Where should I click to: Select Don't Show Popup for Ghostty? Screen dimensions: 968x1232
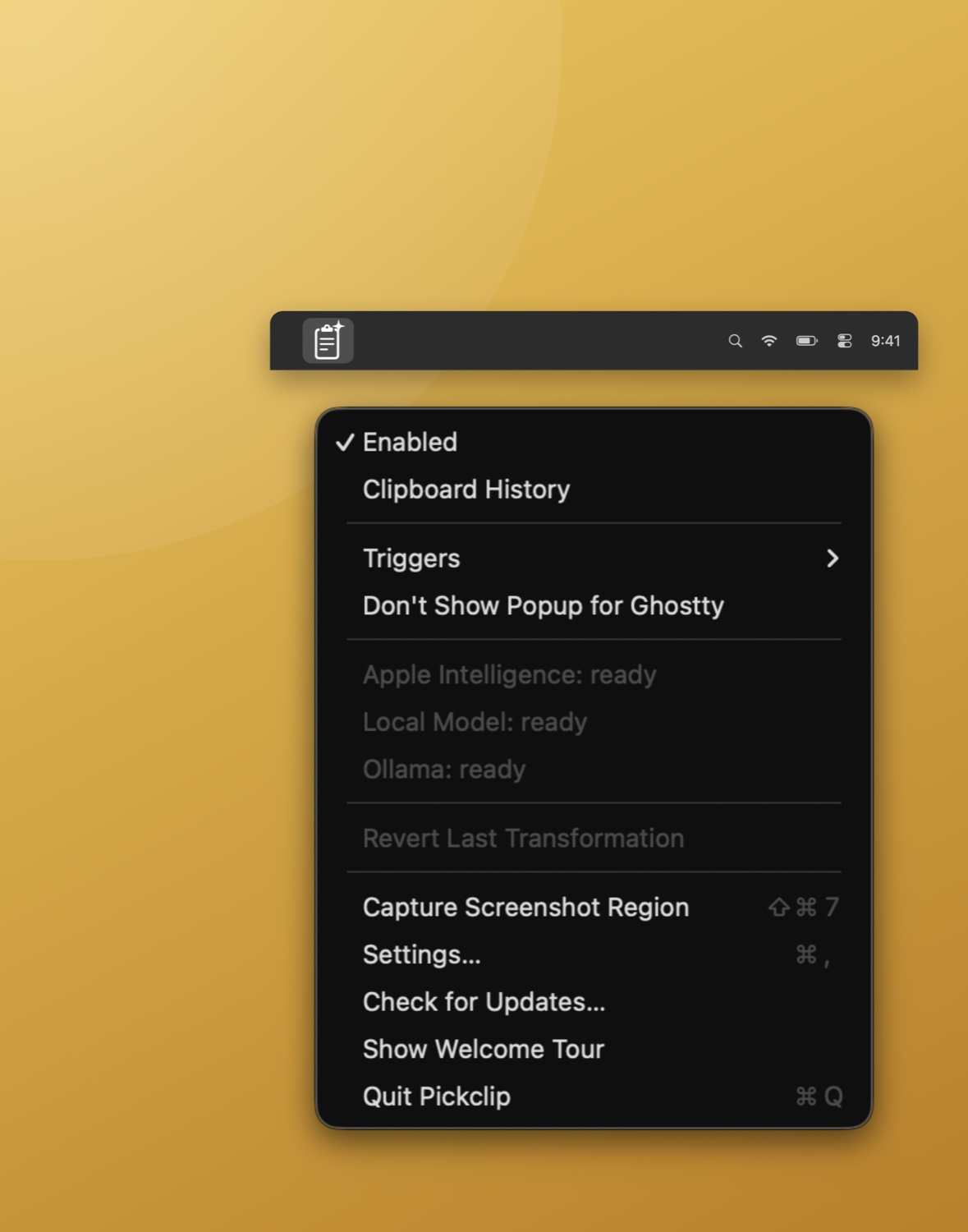[x=594, y=606]
